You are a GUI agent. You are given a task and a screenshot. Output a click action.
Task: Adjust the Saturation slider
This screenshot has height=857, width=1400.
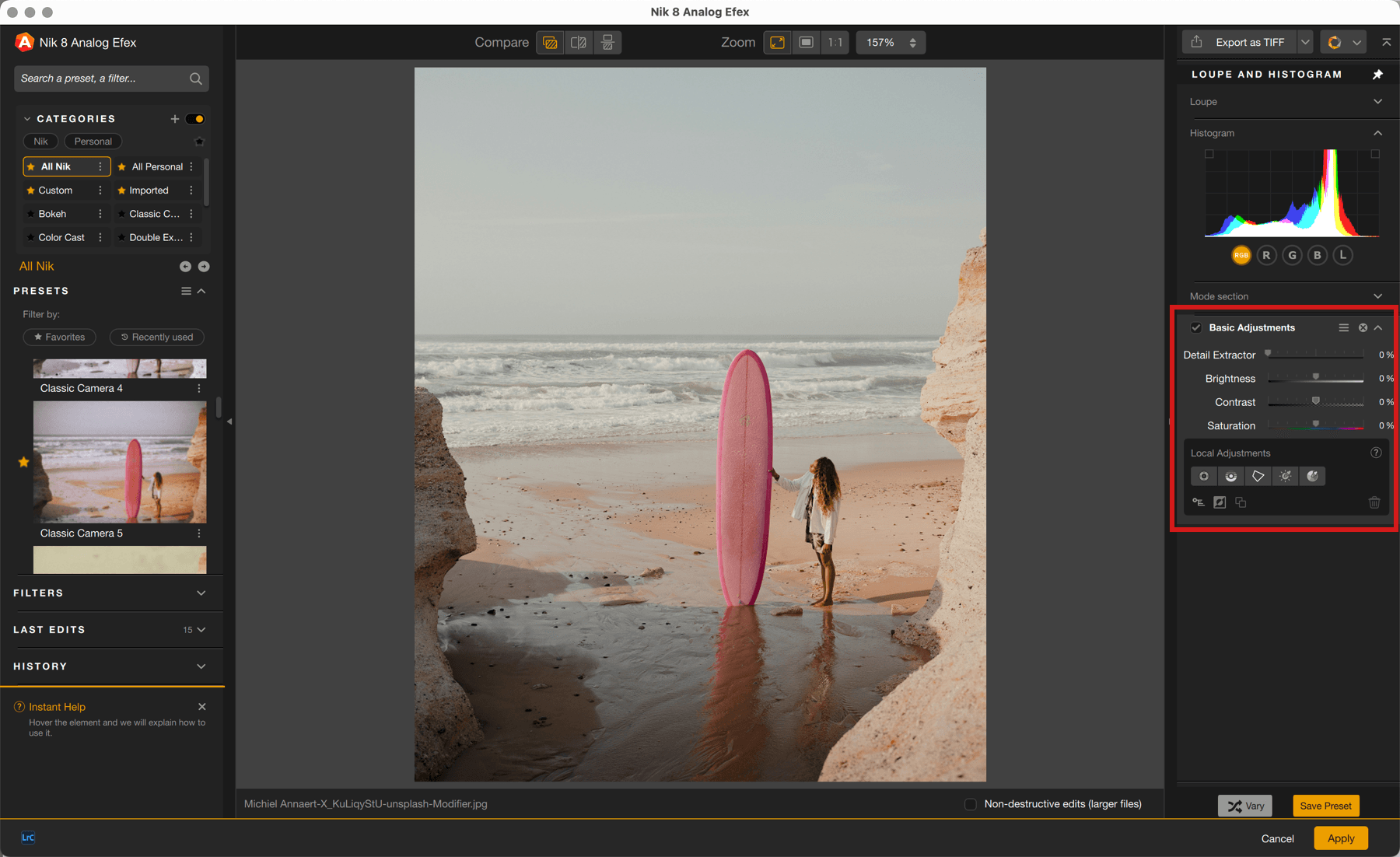click(1315, 425)
